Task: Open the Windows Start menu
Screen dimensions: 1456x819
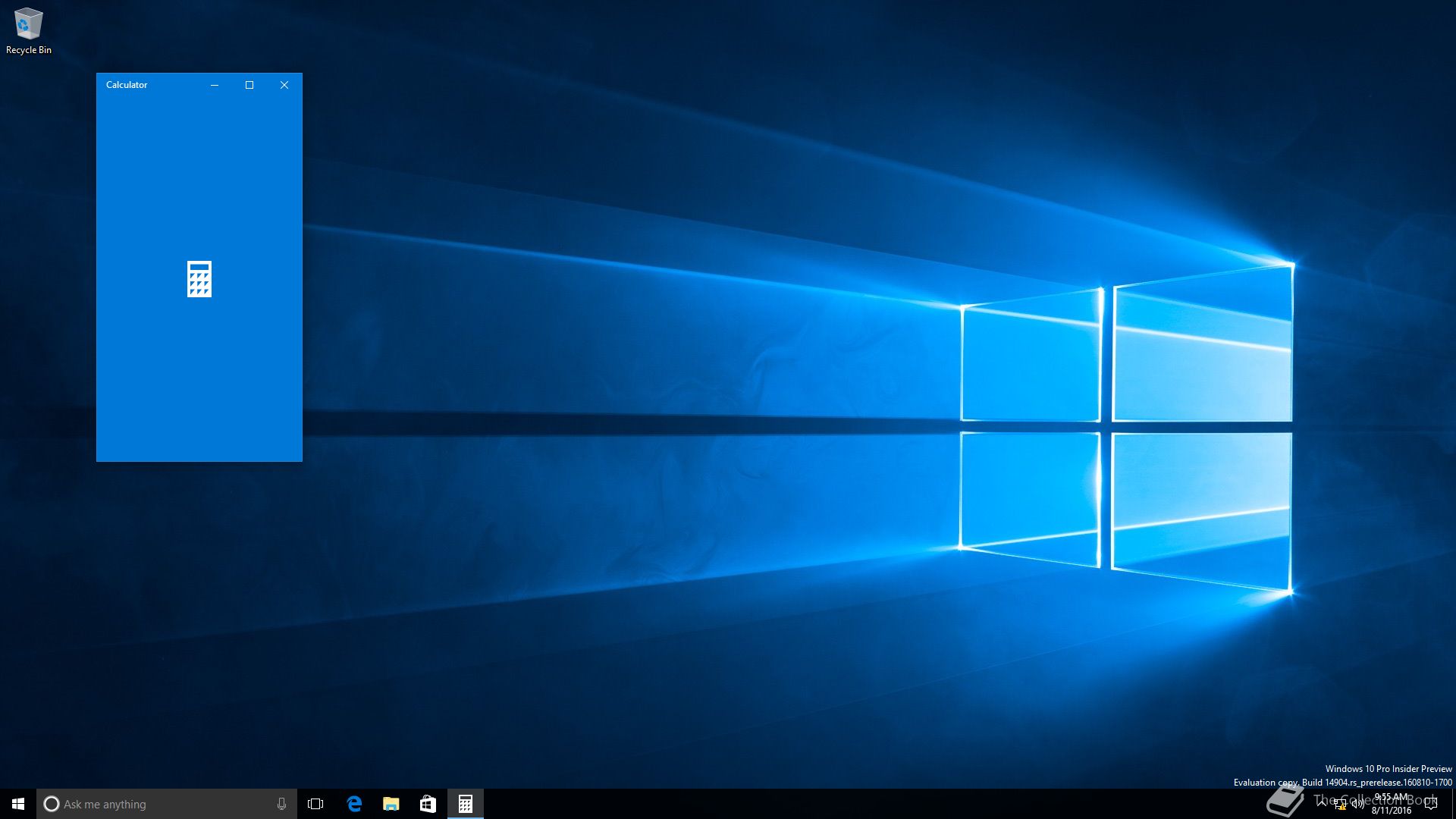Action: [x=18, y=804]
